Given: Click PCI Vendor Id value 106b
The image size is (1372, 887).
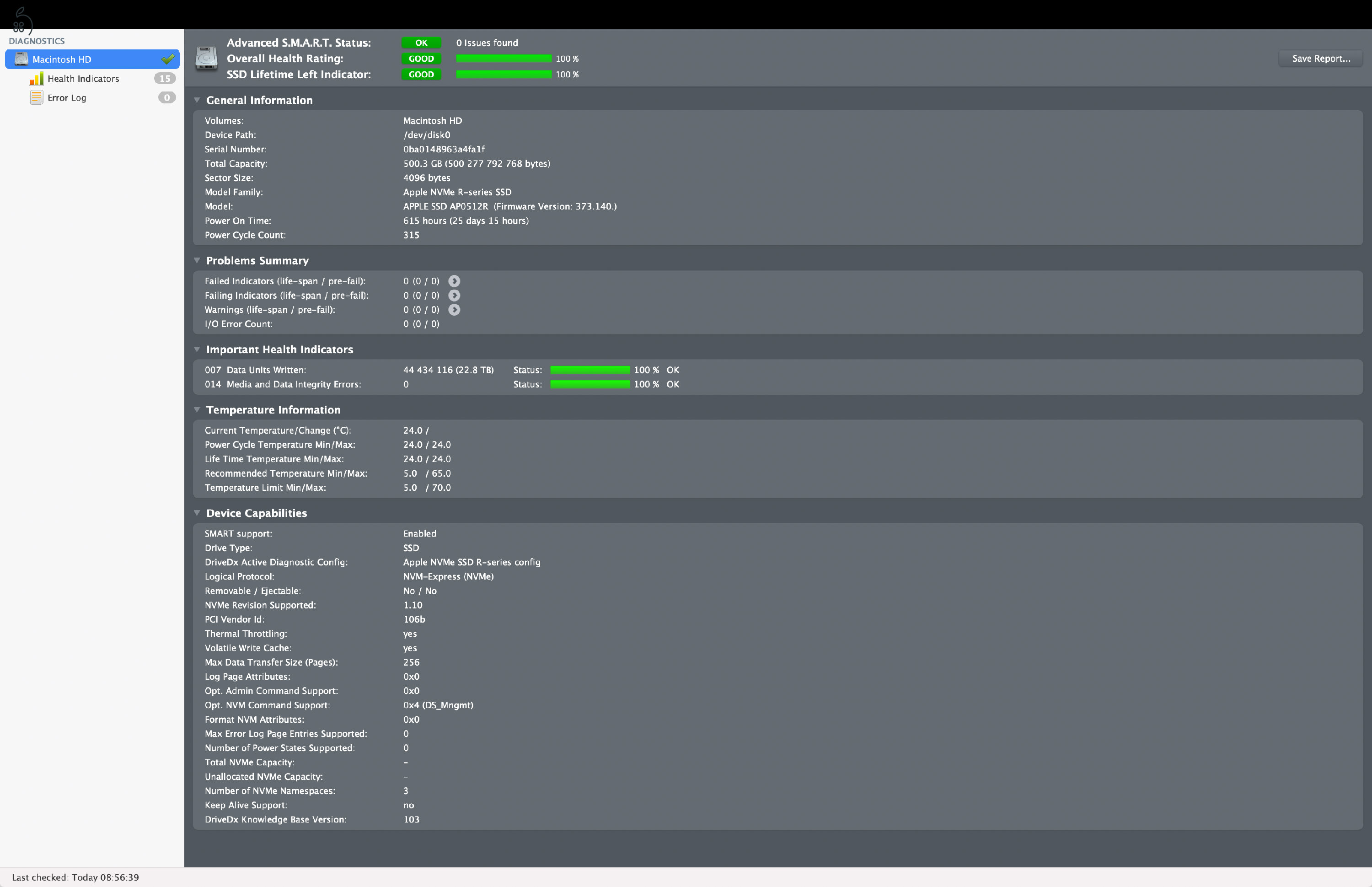Looking at the screenshot, I should coord(414,619).
